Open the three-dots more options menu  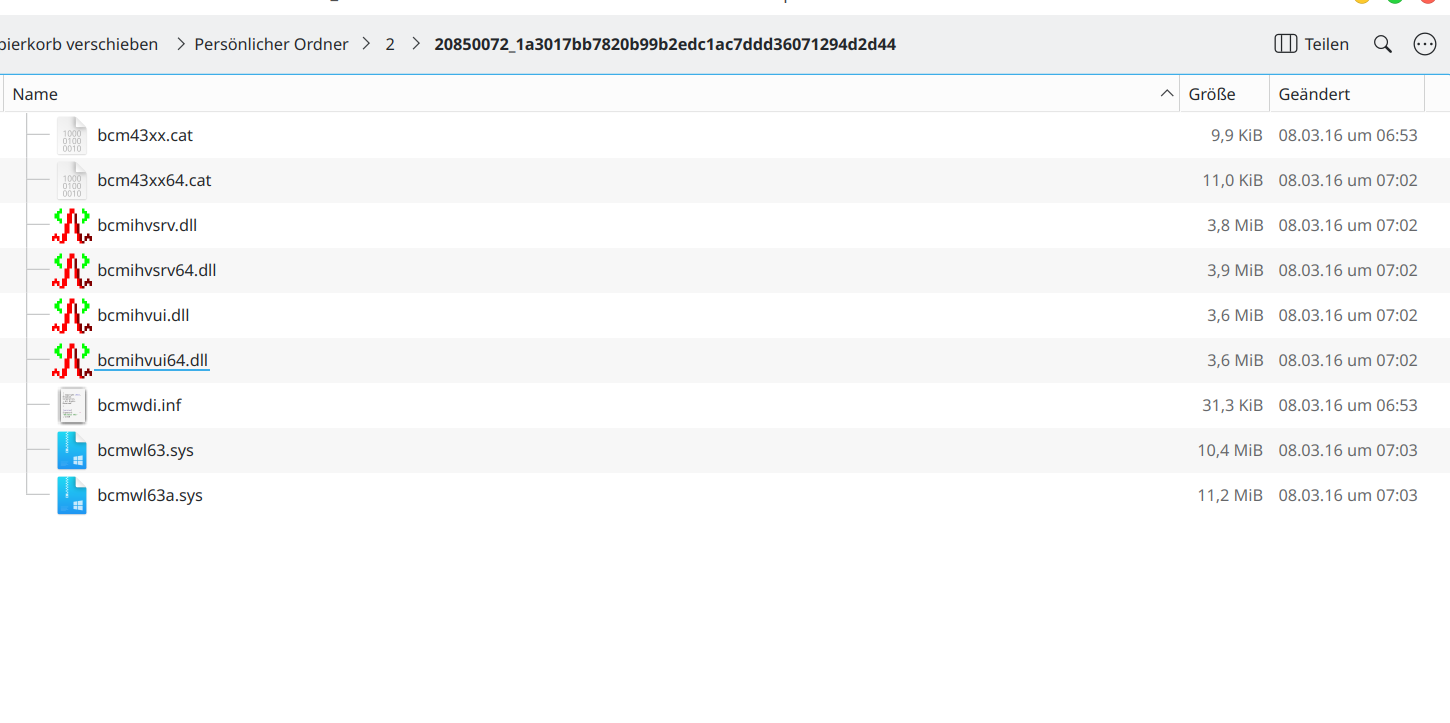(x=1424, y=44)
